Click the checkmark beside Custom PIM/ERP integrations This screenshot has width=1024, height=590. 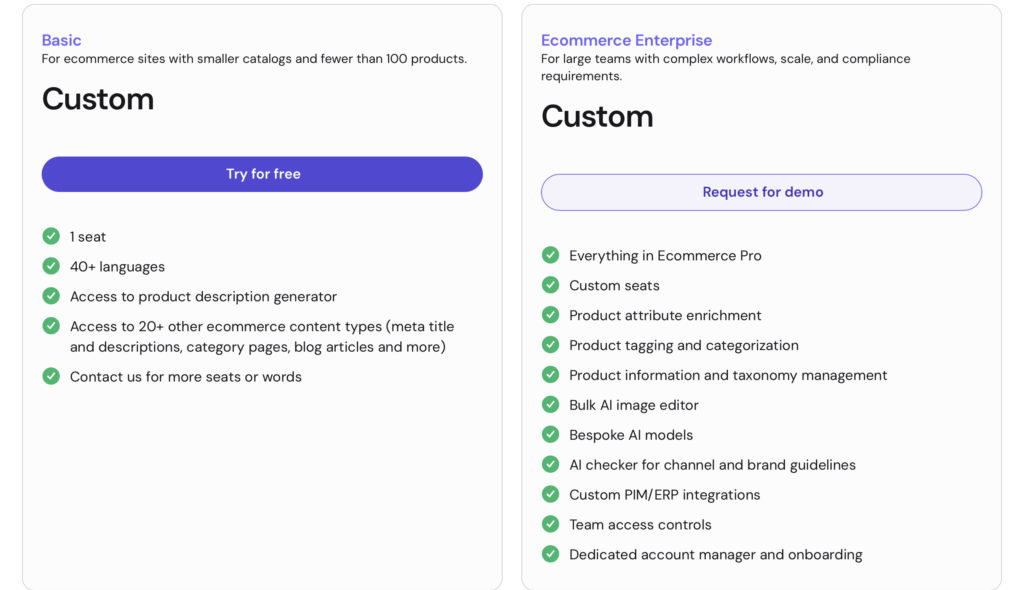[x=551, y=494]
